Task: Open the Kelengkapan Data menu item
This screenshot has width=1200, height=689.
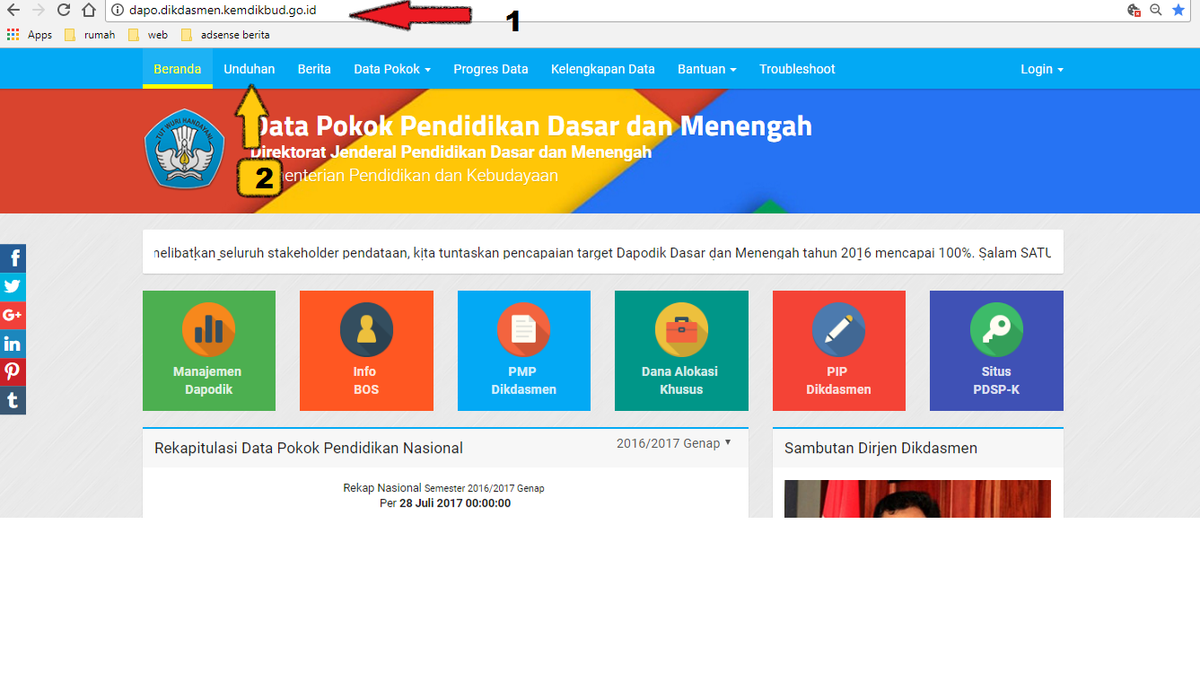Action: point(603,69)
